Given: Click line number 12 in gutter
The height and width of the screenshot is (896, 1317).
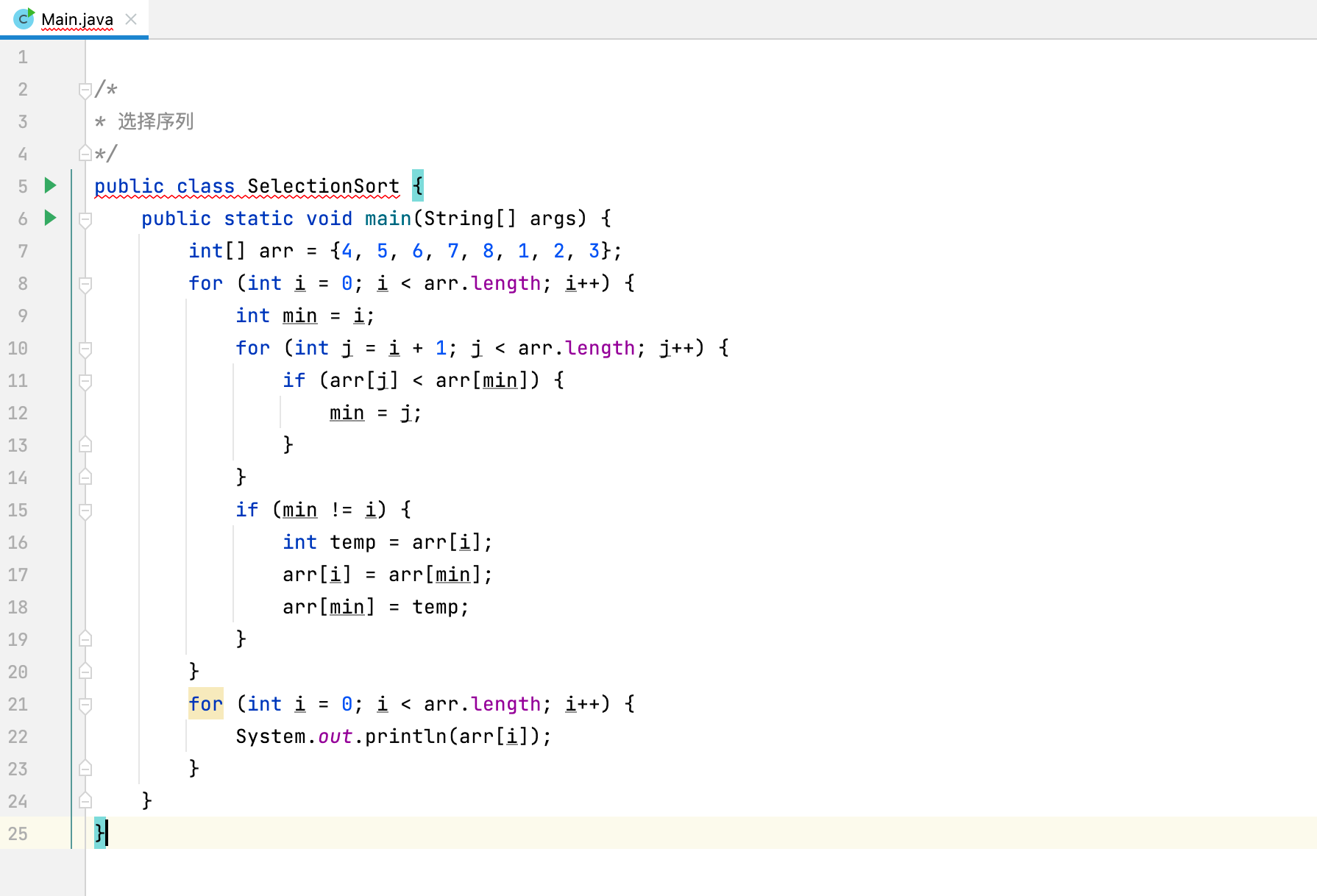Looking at the screenshot, I should 18,413.
